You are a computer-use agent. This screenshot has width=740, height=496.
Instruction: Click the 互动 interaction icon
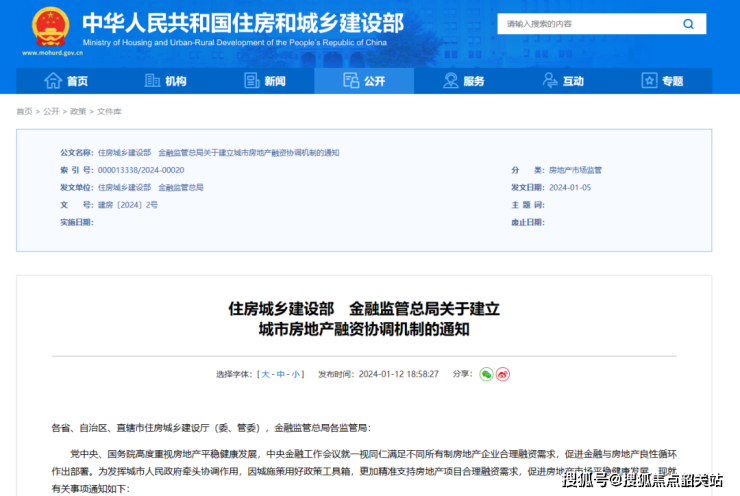(548, 81)
